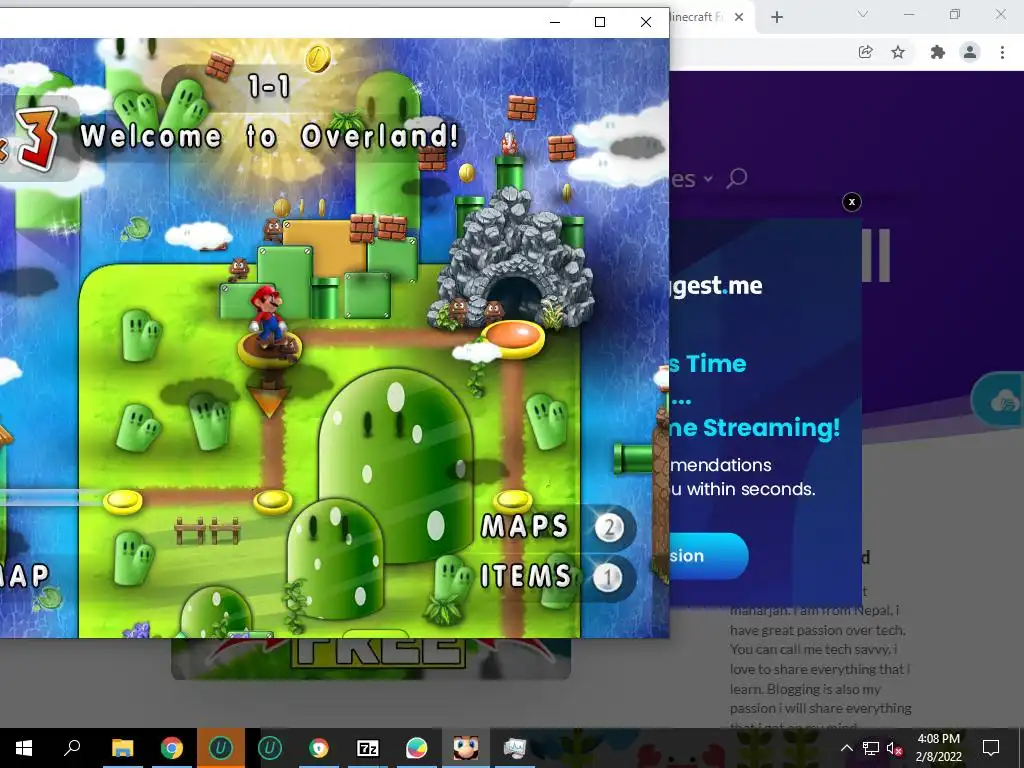Open the colorful round app taskbar icon

pyautogui.click(x=417, y=748)
